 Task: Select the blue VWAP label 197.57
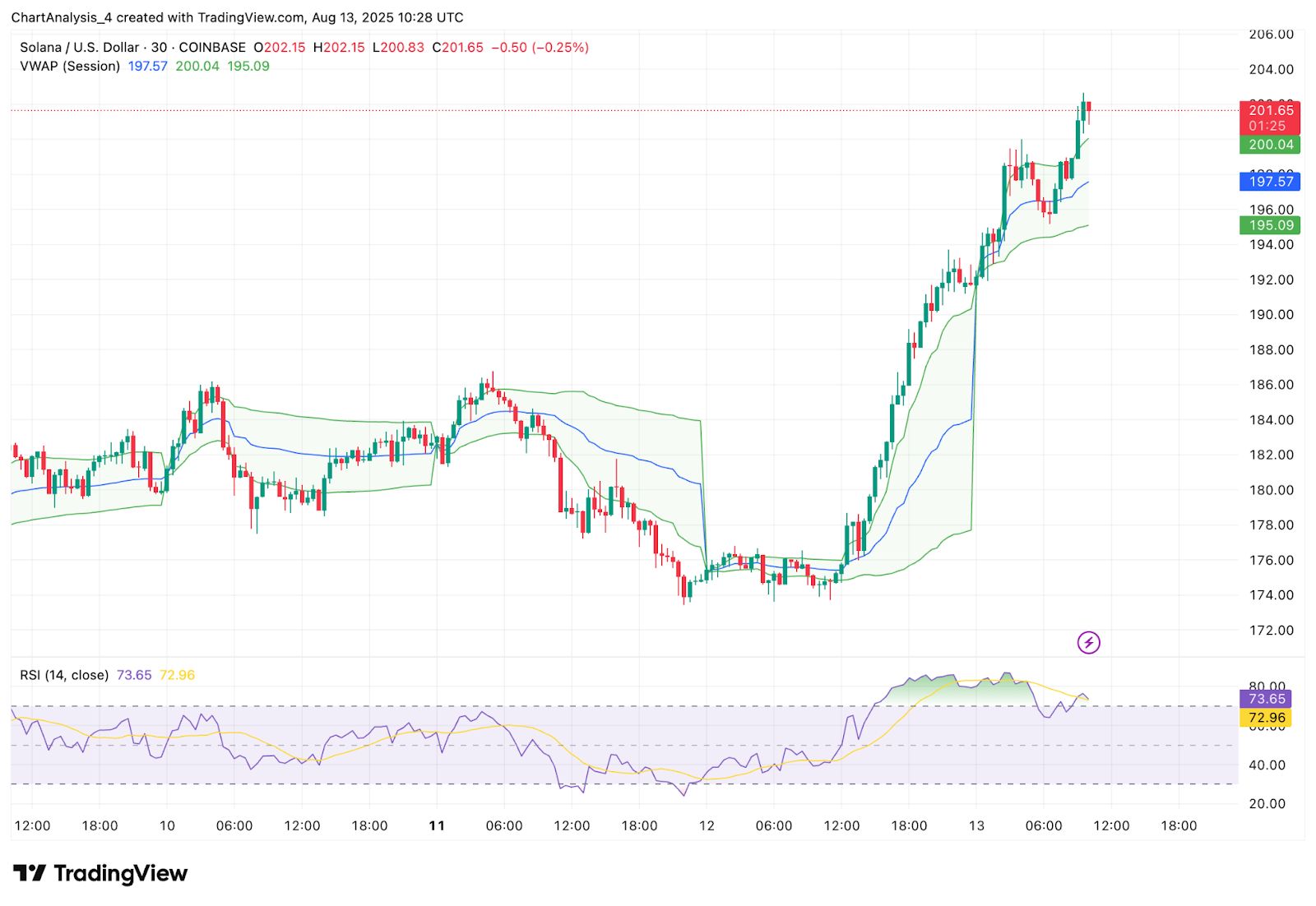[x=1270, y=182]
